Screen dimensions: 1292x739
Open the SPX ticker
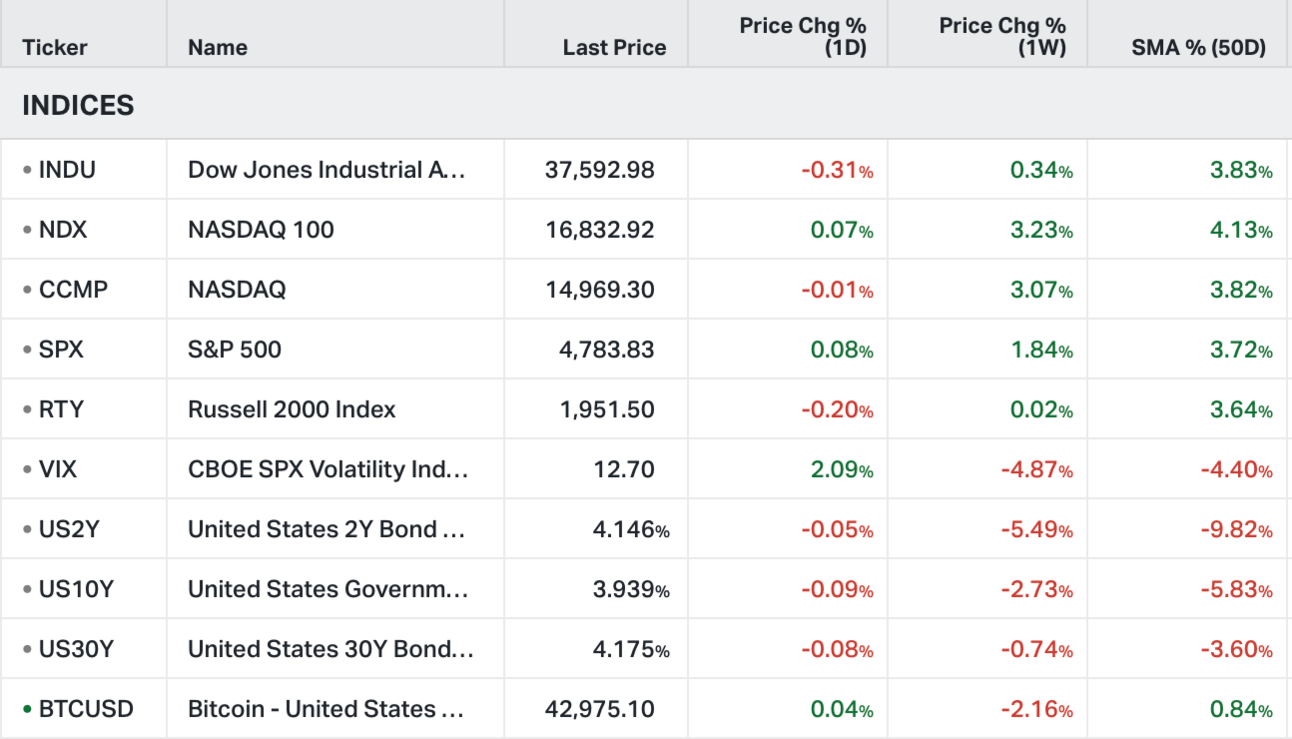pos(61,350)
